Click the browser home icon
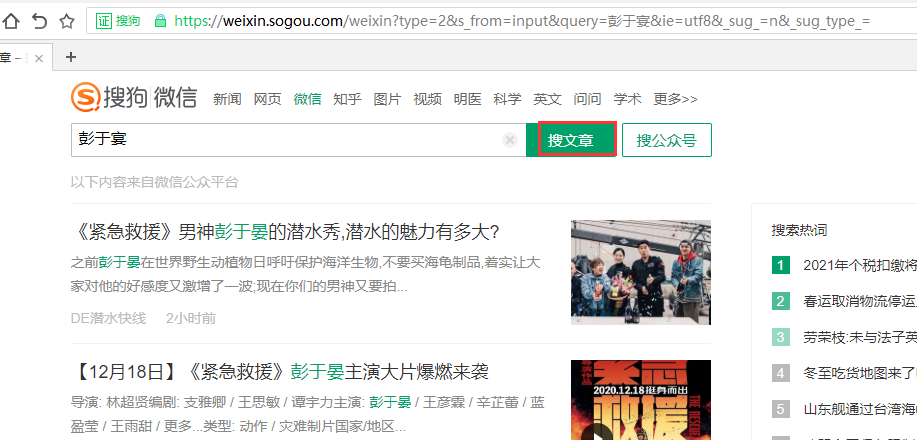This screenshot has height=440, width=917. (x=11, y=22)
